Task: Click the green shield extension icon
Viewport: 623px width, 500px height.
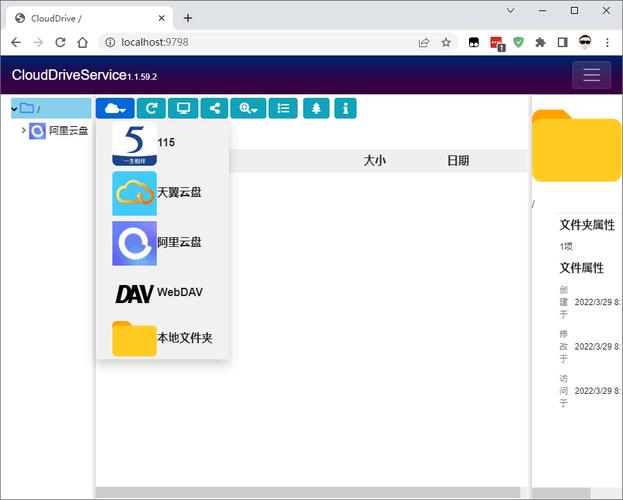Action: click(x=518, y=42)
